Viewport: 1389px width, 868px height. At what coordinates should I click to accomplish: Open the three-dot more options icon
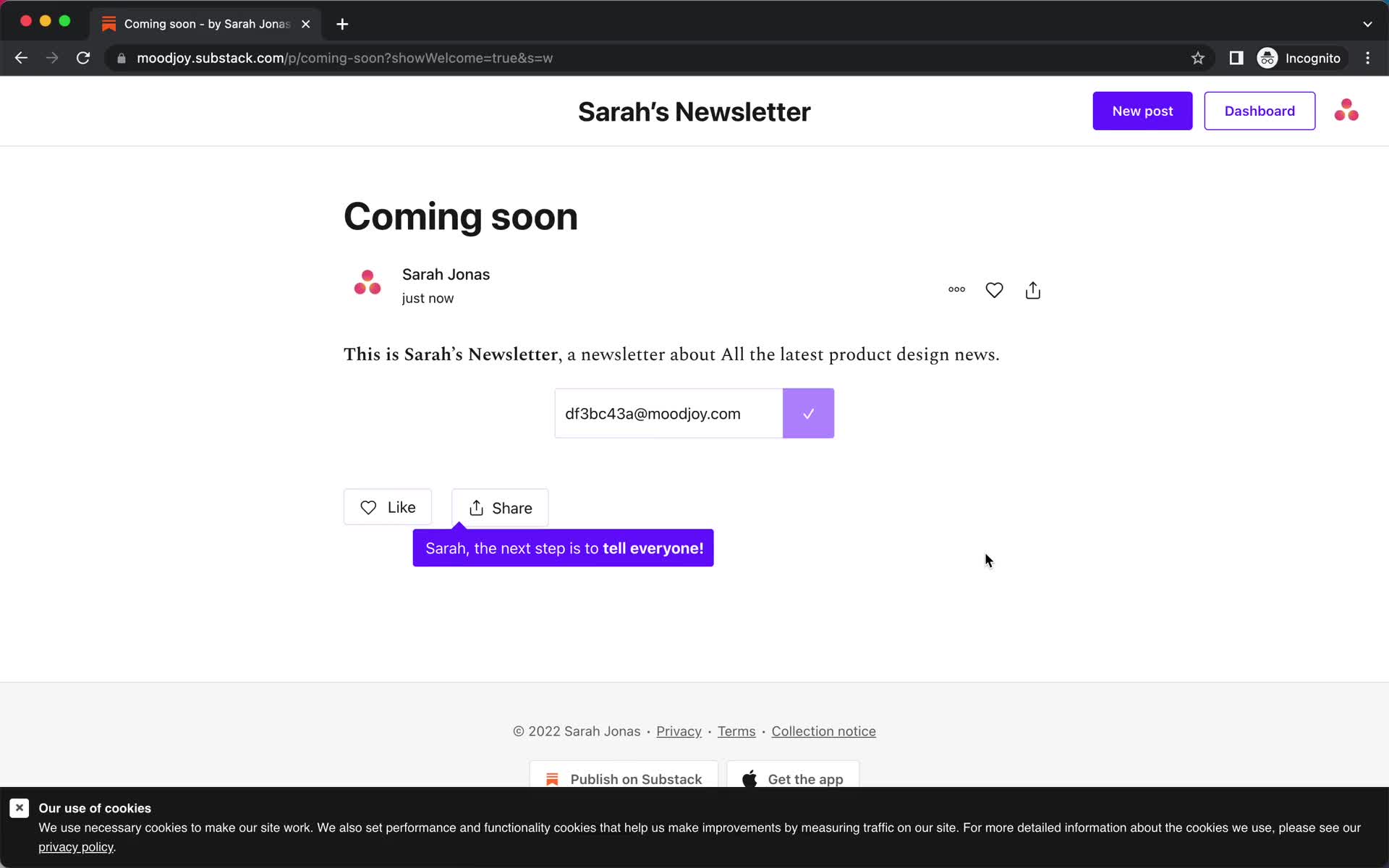(956, 289)
